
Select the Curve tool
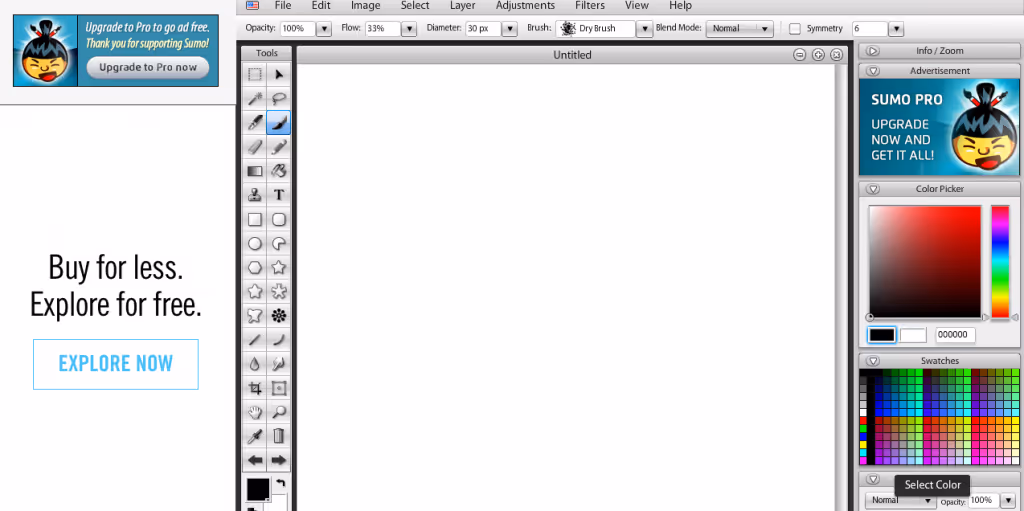point(279,340)
